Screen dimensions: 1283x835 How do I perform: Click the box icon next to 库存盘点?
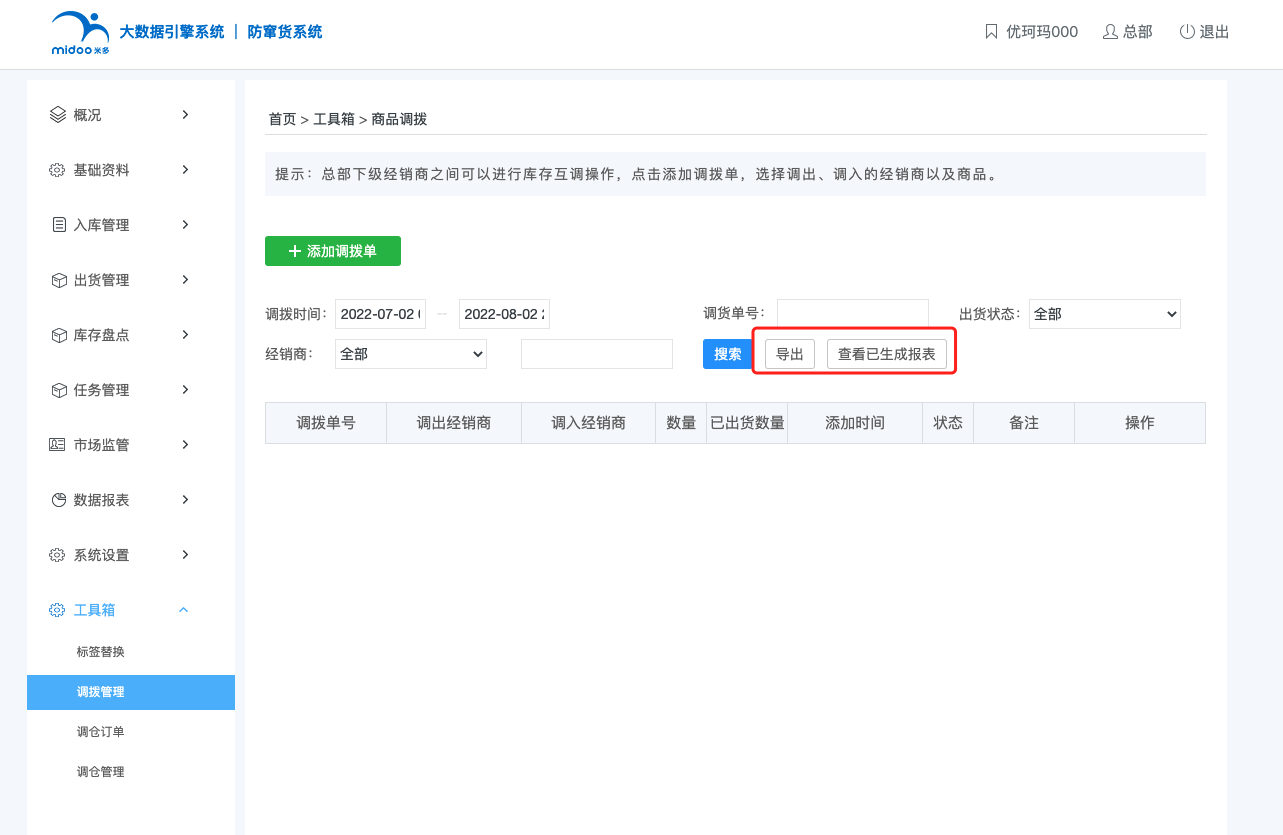(x=58, y=335)
